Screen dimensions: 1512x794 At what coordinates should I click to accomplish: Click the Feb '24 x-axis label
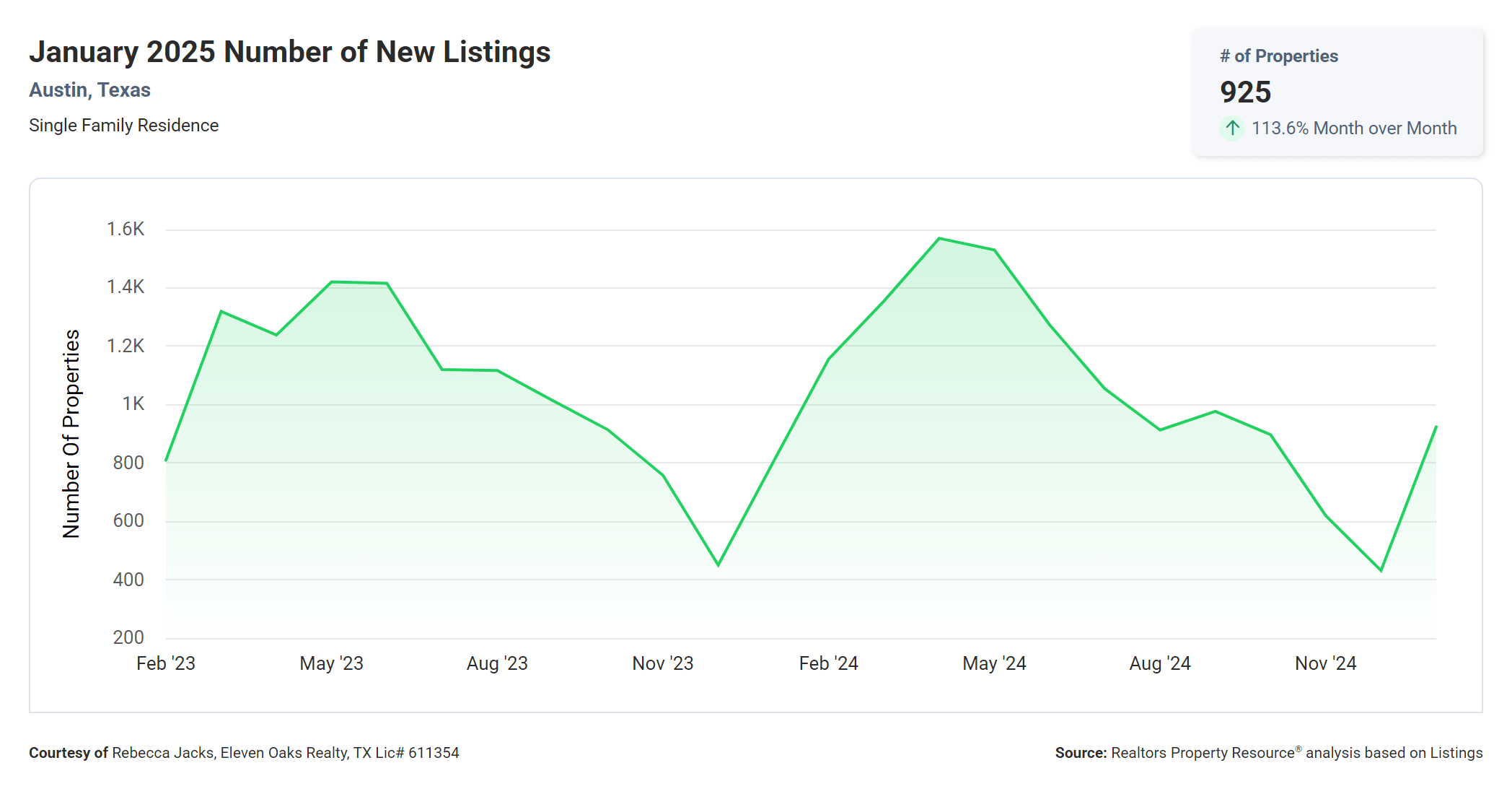(828, 663)
